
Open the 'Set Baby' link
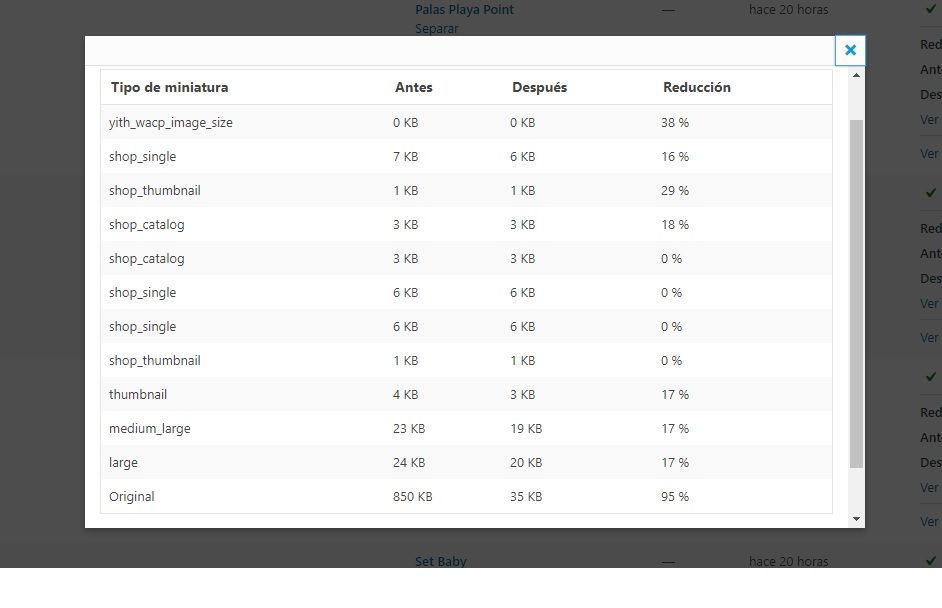click(441, 561)
